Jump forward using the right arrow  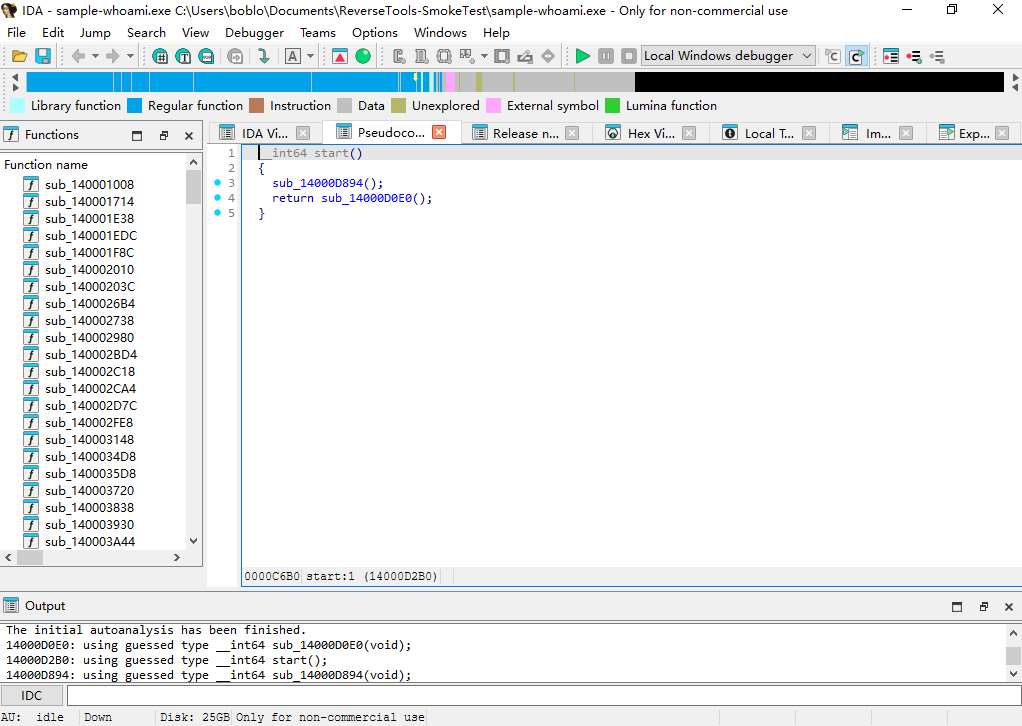pos(113,56)
